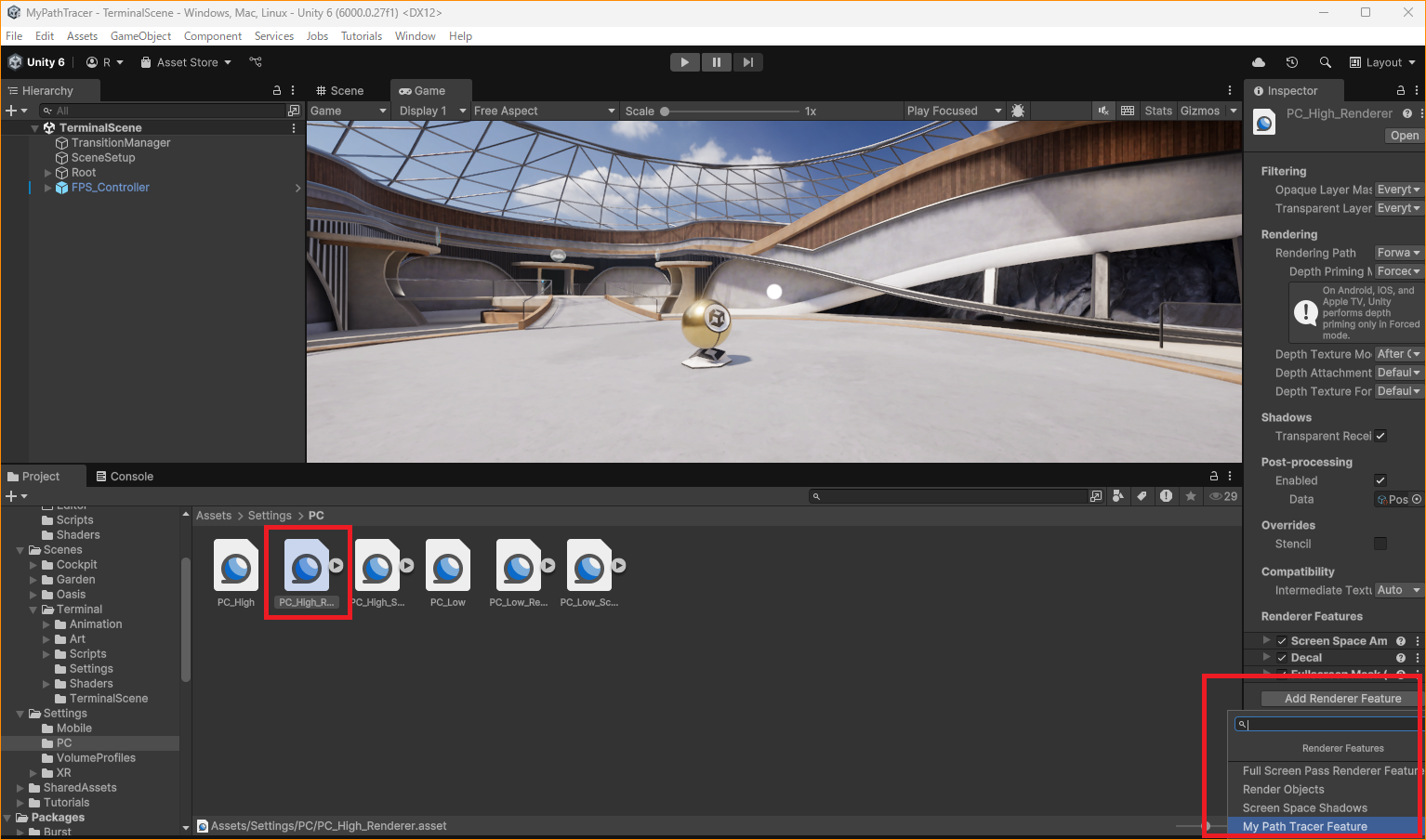This screenshot has width=1426, height=840.
Task: Open the Unity cloud services icon
Action: point(1259,62)
